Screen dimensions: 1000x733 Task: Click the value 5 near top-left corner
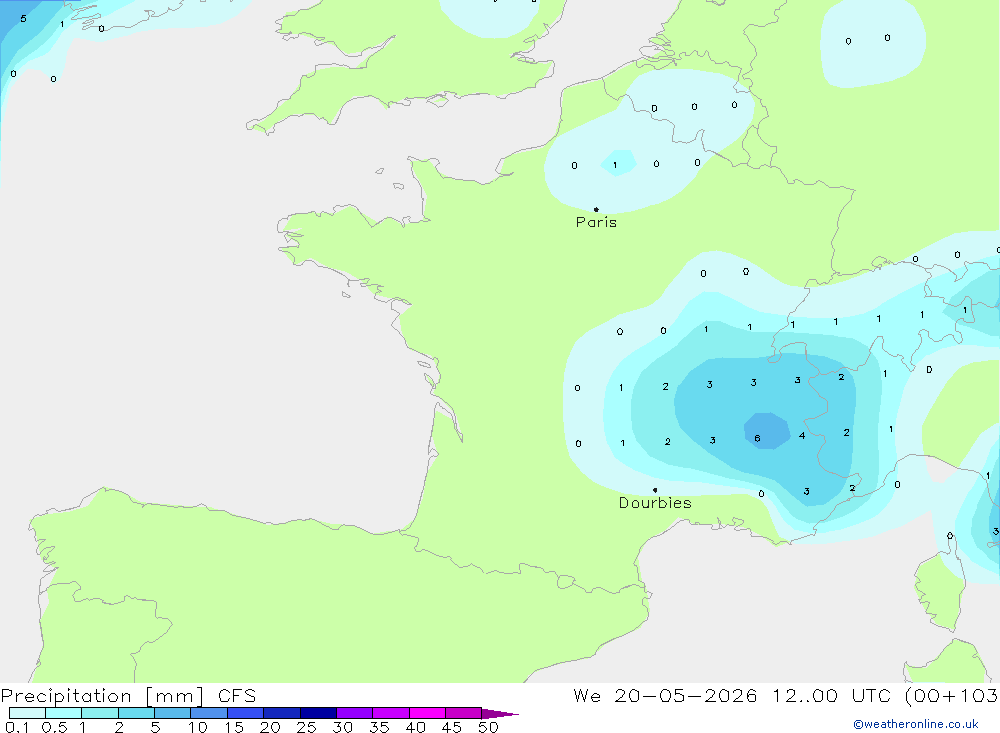coord(24,19)
